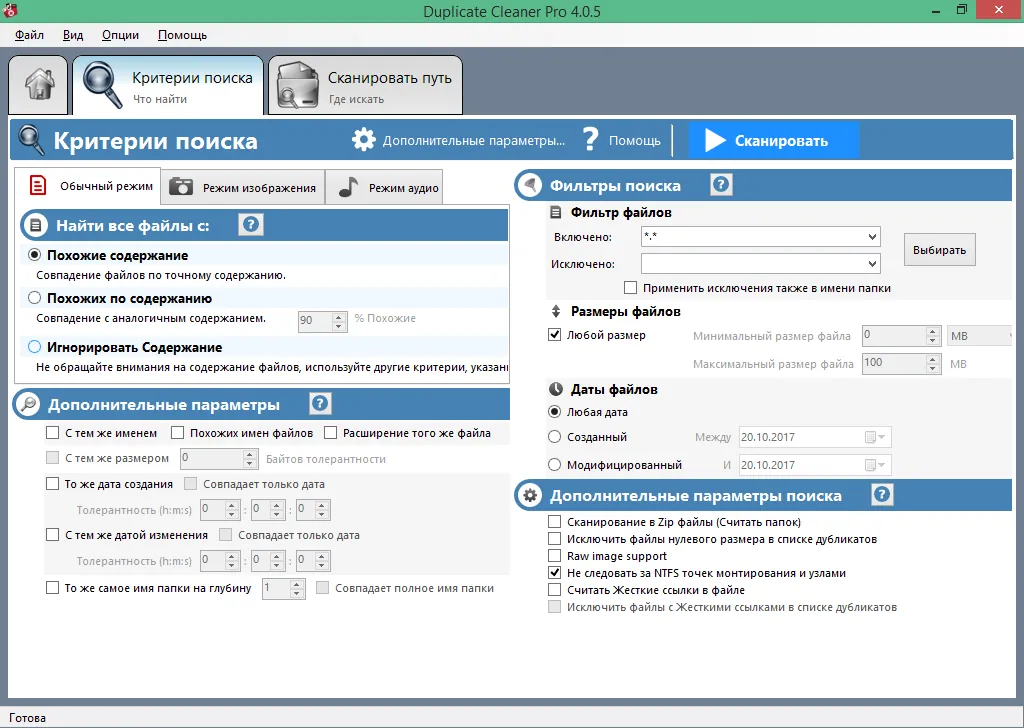Click the Помощь text in blue toolbar

tap(635, 140)
